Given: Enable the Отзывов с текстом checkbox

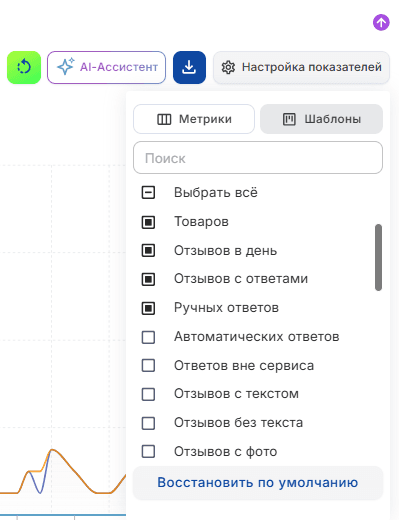Looking at the screenshot, I should (x=148, y=394).
